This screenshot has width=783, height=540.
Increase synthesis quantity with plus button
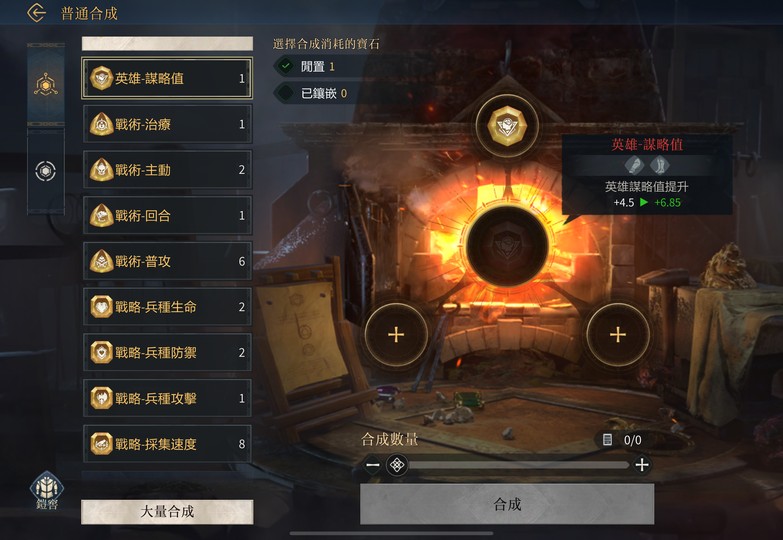pos(642,465)
